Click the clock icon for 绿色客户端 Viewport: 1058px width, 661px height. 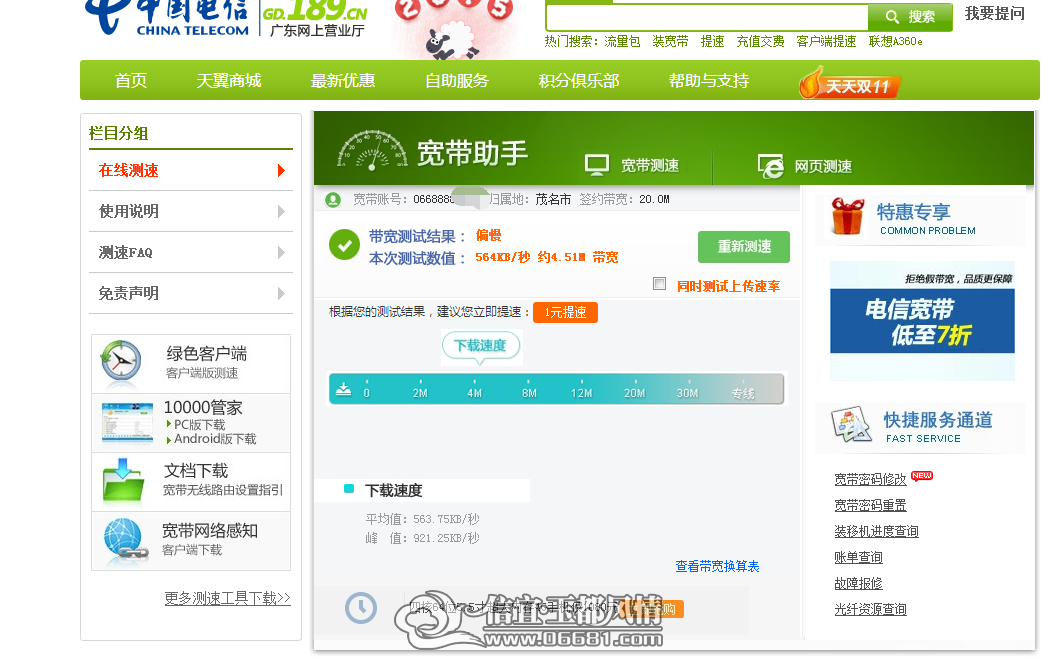point(121,362)
